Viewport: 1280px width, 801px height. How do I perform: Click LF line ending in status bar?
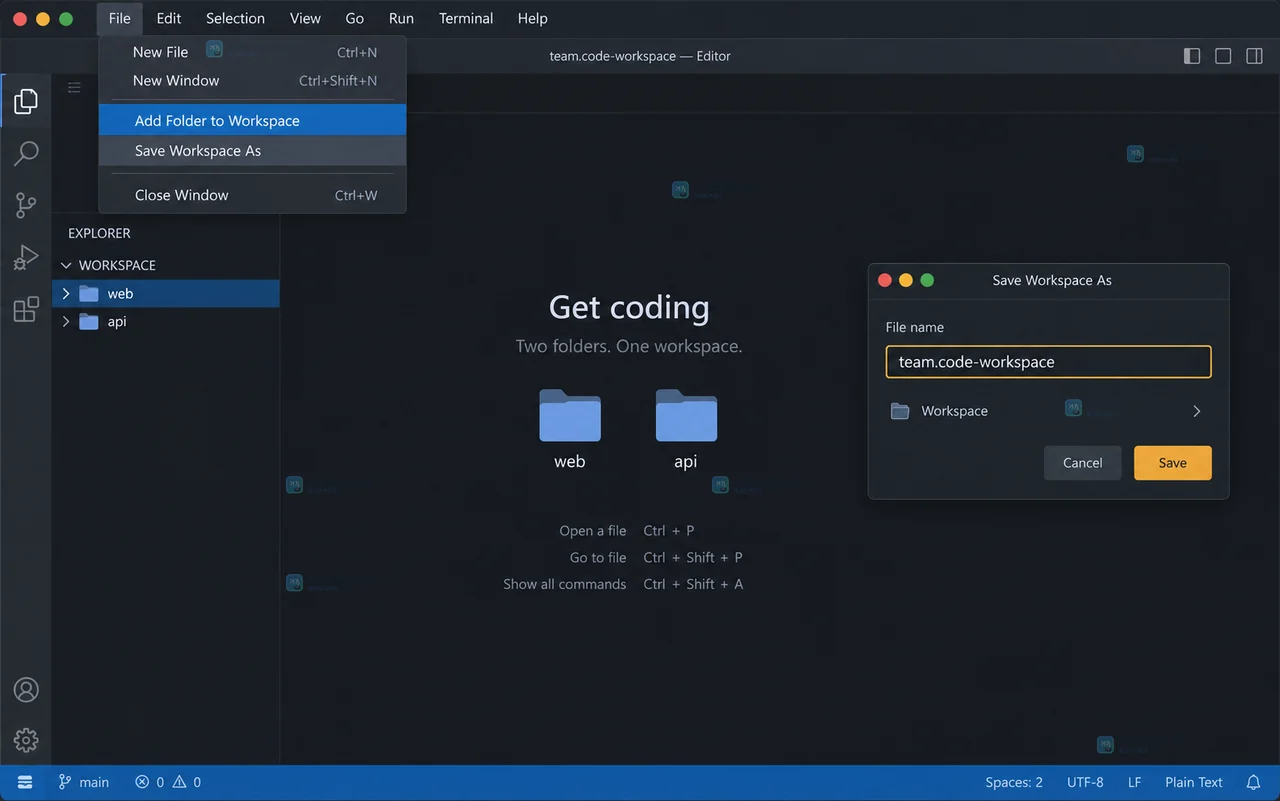pos(1135,782)
